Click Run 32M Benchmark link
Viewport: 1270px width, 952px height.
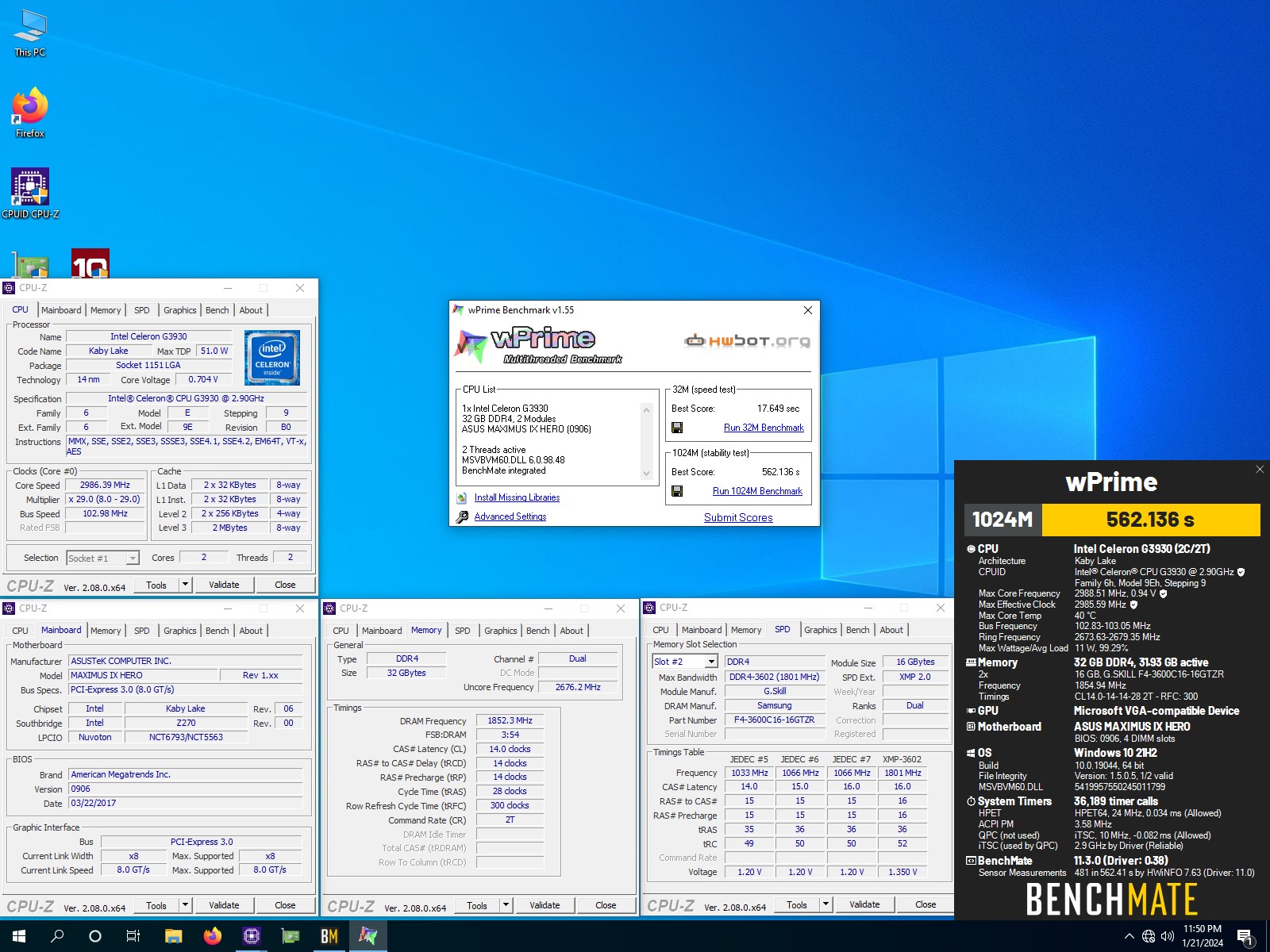click(x=764, y=428)
